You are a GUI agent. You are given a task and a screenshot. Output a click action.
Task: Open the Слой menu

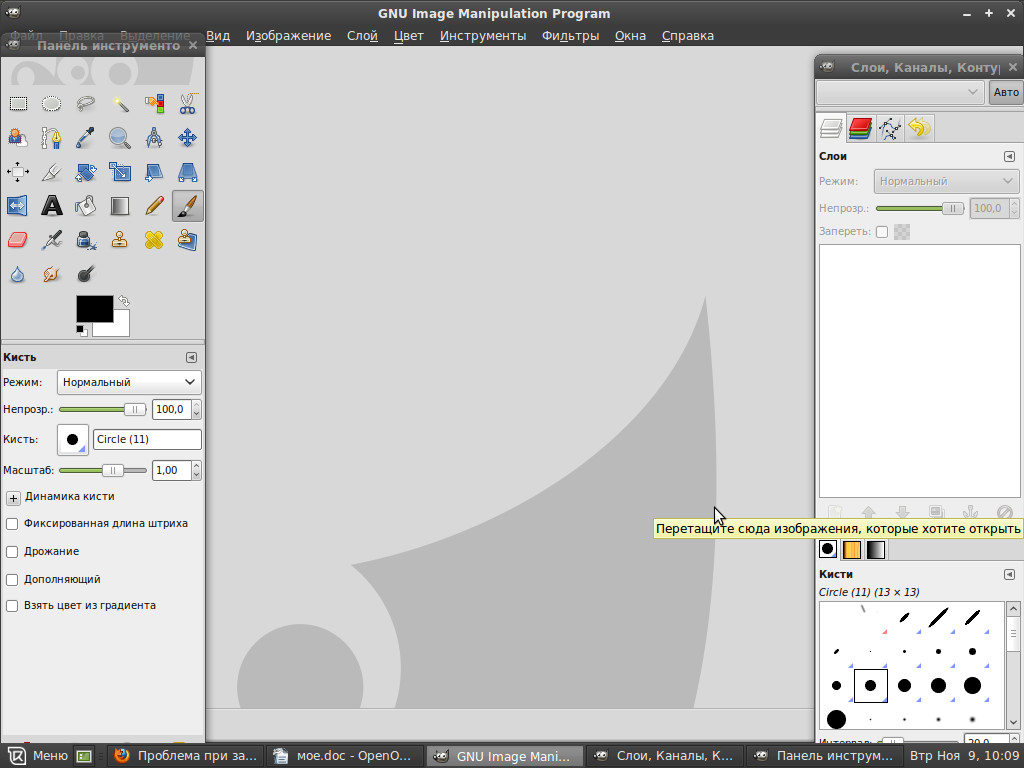tap(362, 36)
